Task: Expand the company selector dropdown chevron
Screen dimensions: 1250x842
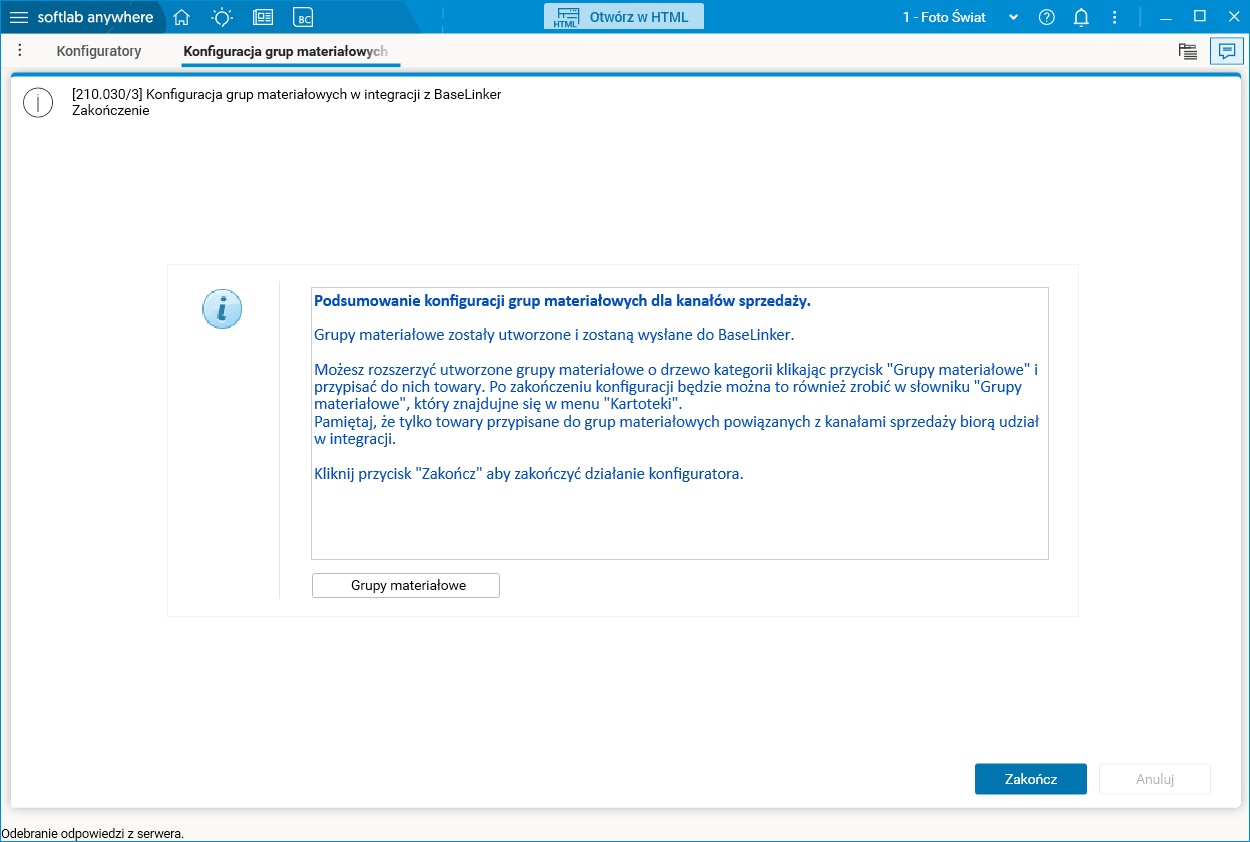Action: [1013, 17]
